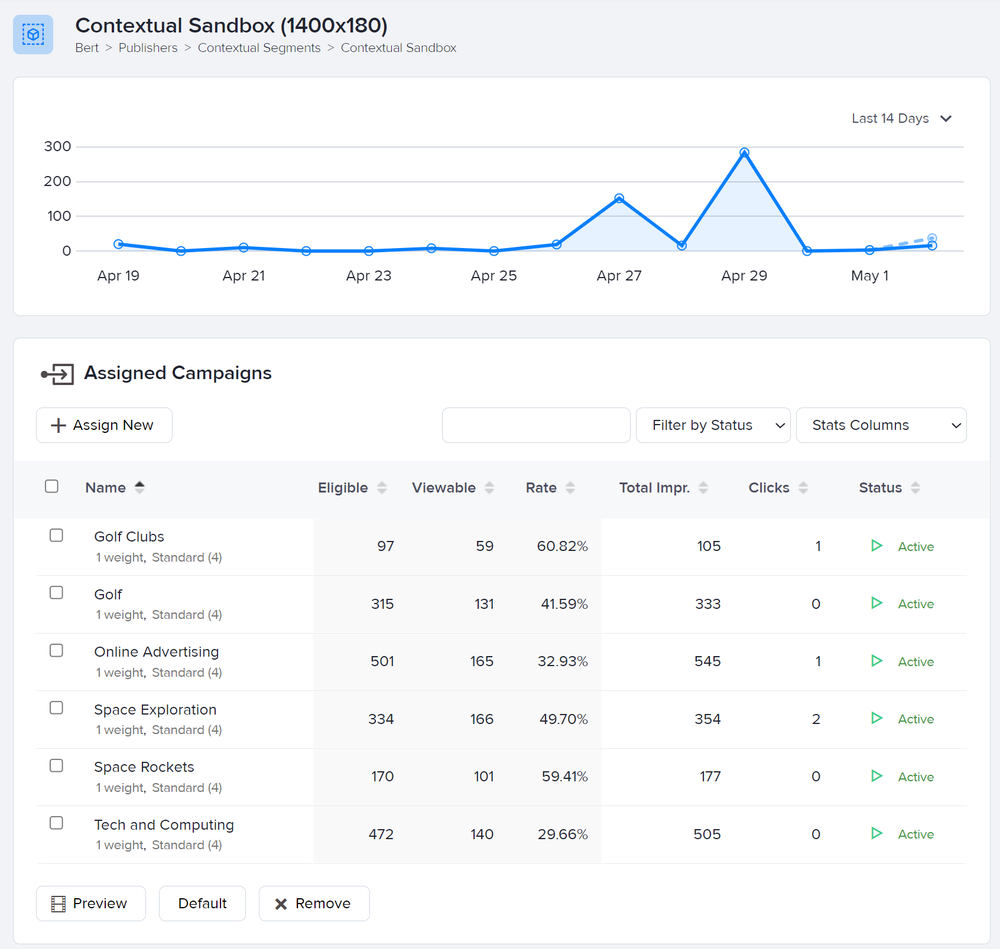The height and width of the screenshot is (949, 1000).
Task: Click the play icon for Online Advertising
Action: coord(877,661)
